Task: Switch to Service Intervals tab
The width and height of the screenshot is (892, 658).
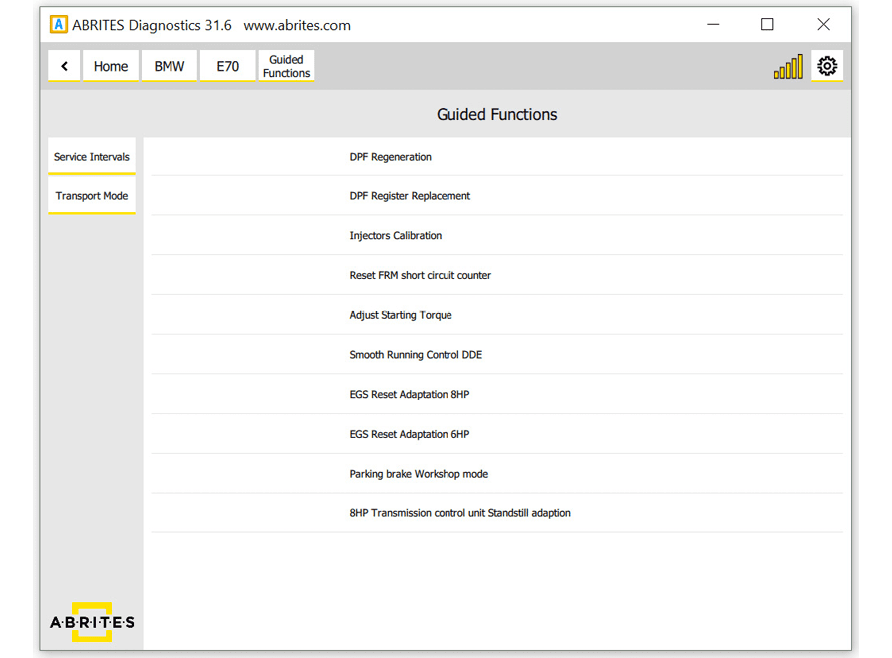Action: (92, 157)
